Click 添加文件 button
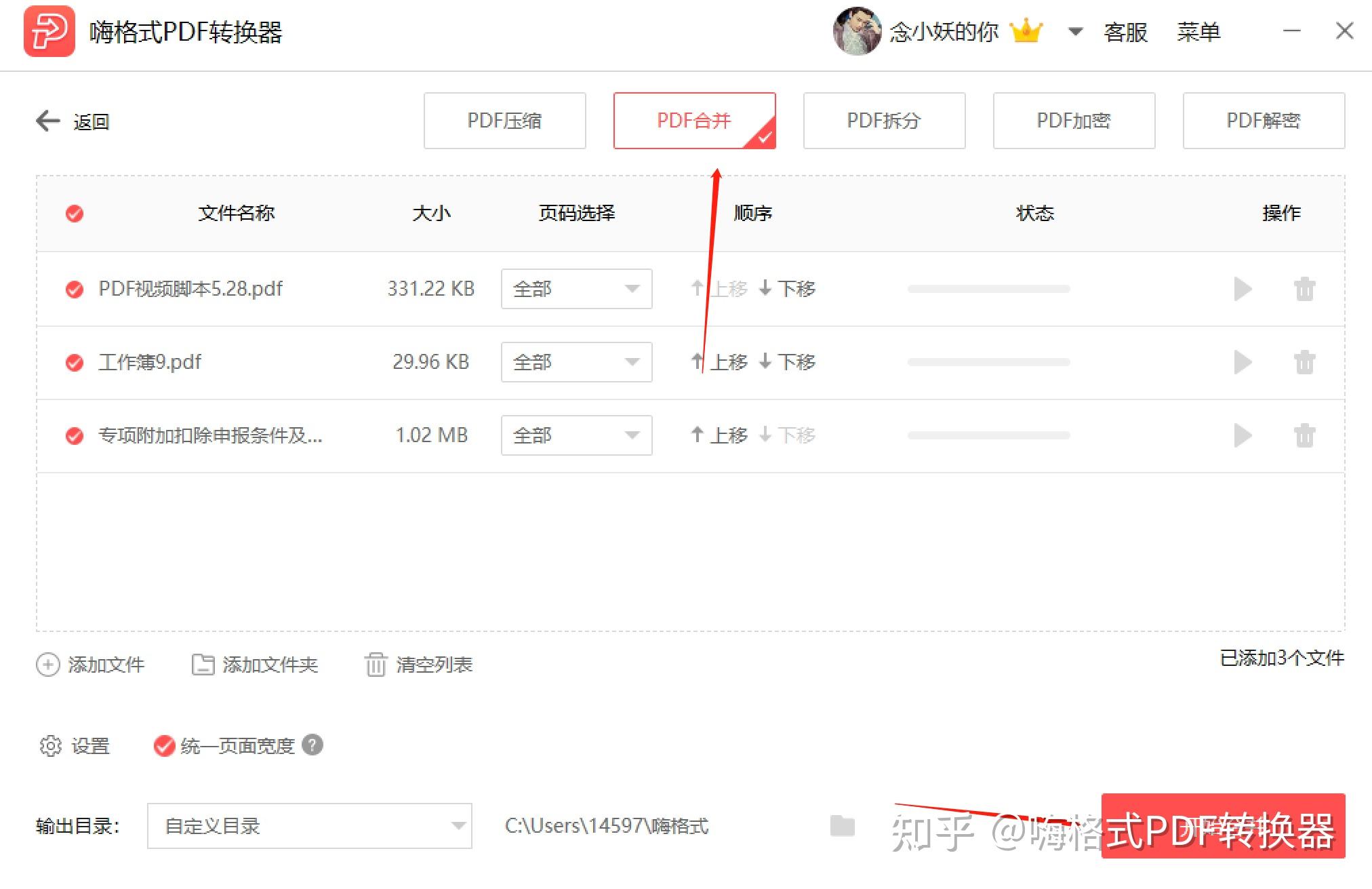 click(x=90, y=665)
